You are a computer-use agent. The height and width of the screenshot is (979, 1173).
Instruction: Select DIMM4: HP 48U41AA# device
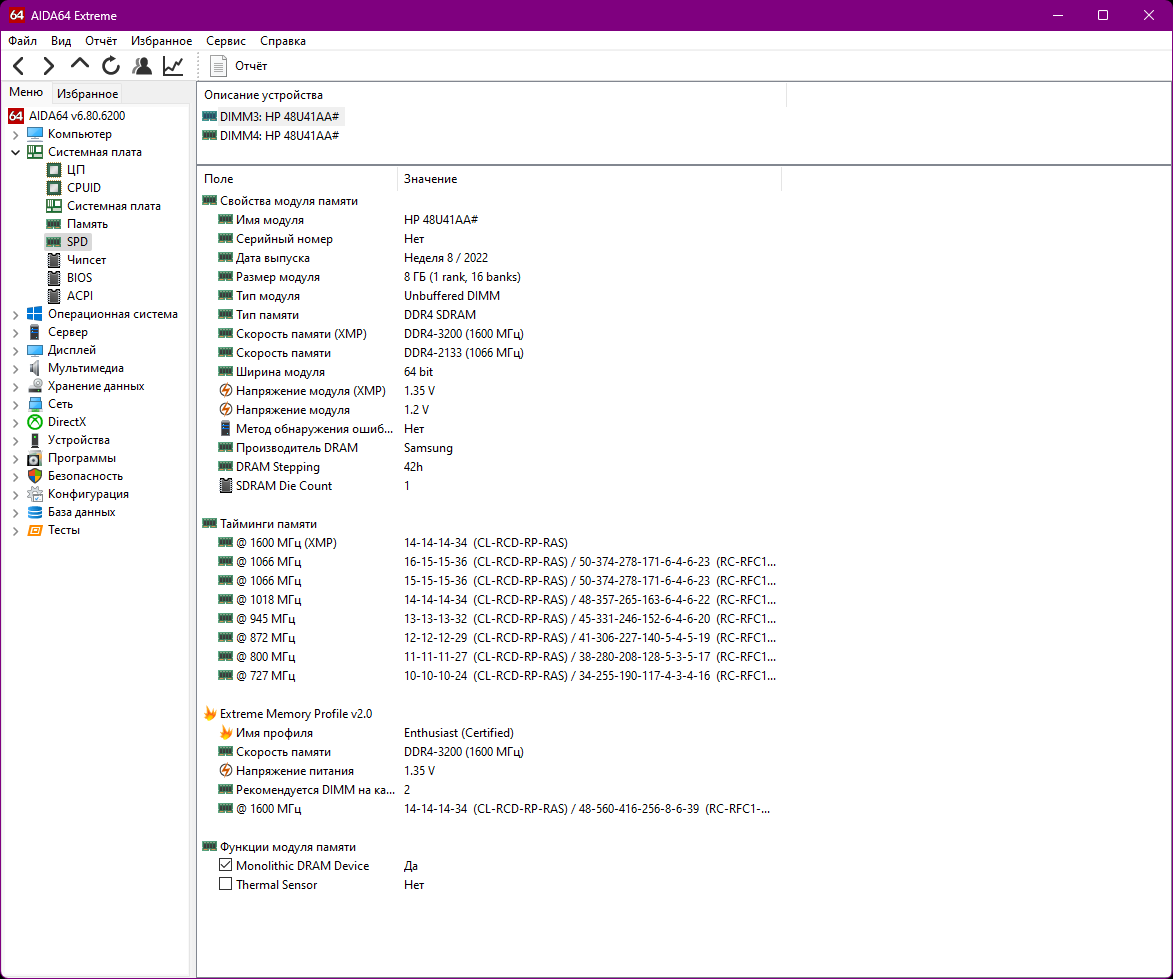(271, 135)
